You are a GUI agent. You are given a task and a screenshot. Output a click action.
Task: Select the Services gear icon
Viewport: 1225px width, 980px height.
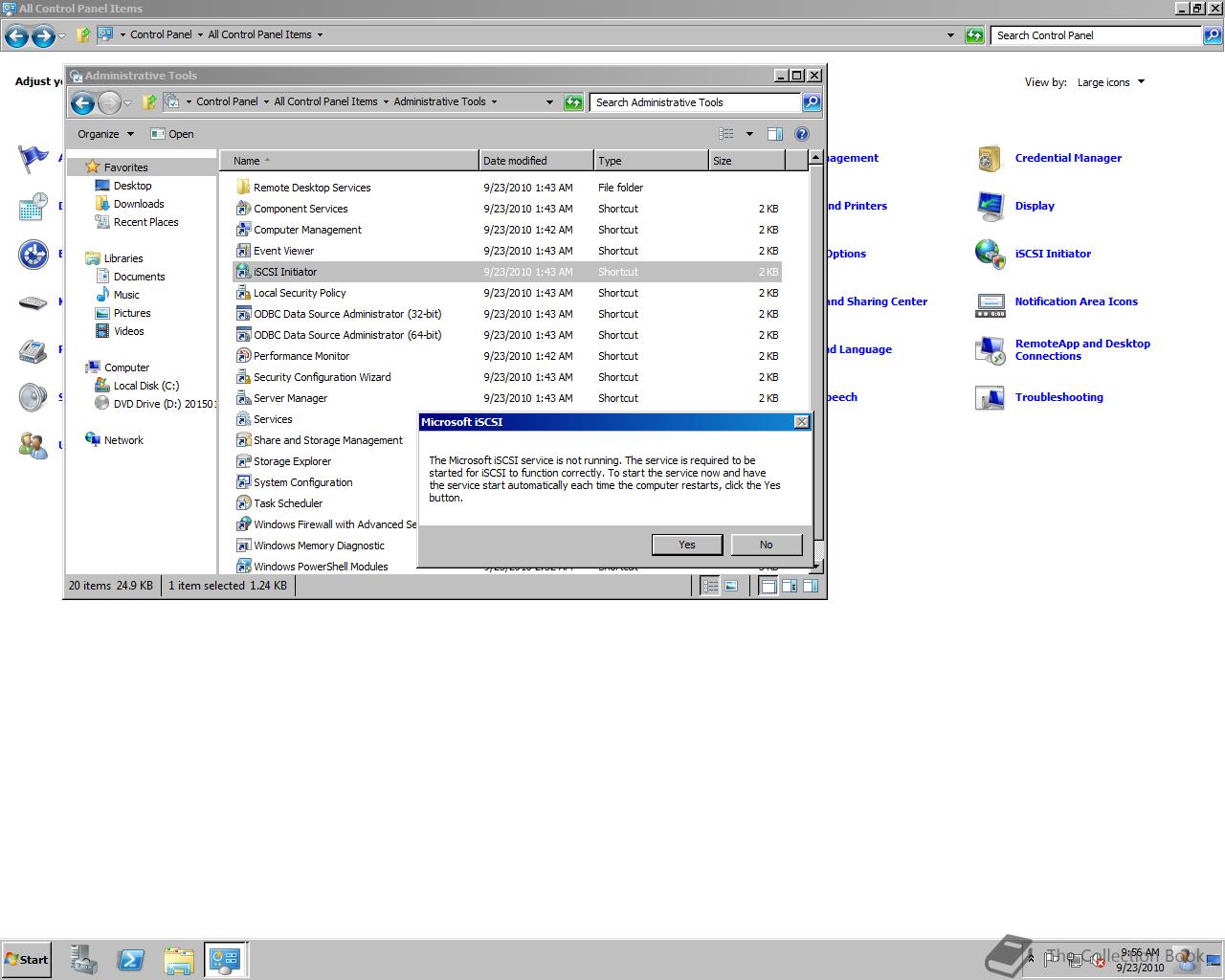click(243, 419)
